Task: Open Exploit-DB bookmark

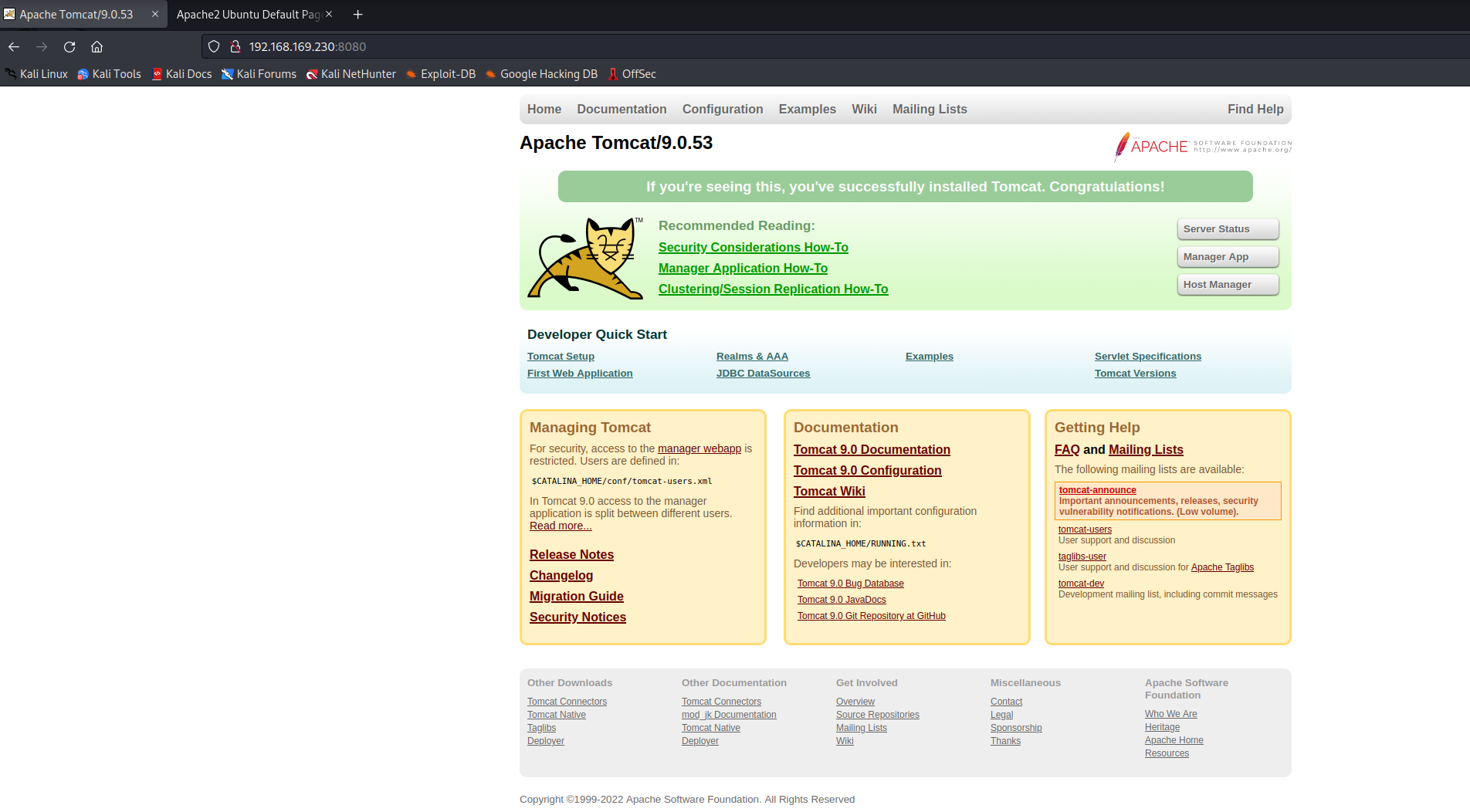Action: click(x=441, y=74)
